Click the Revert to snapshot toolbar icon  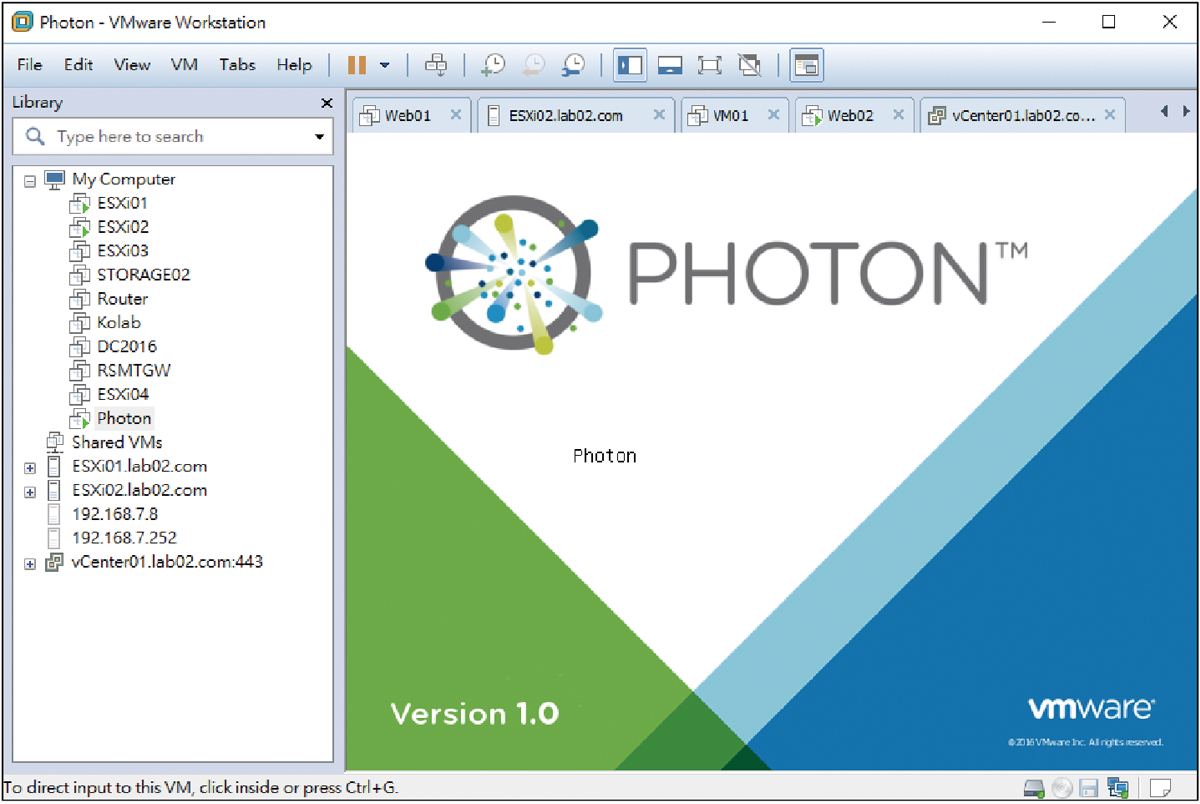[x=533, y=65]
